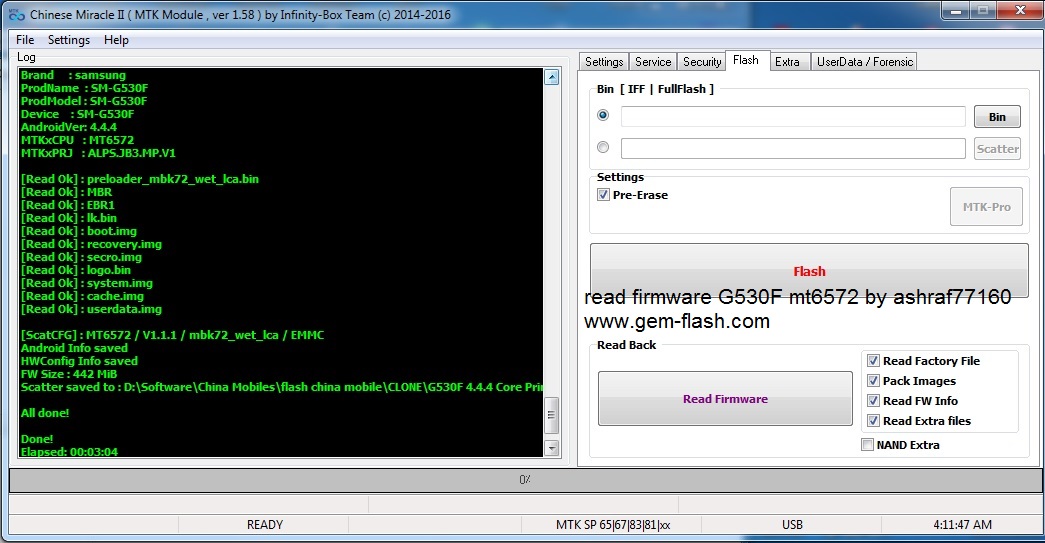Click the 'ProdName : SM-G530F' log line

pyautogui.click(x=85, y=88)
